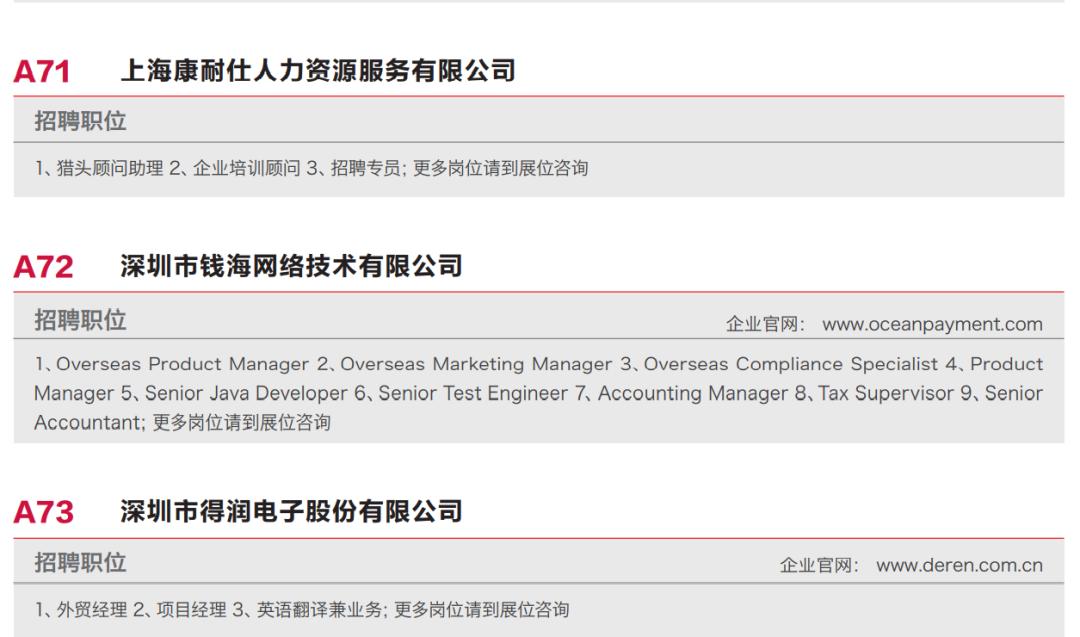Click 招聘职位 heading under booth A71
Screen dimensions: 1080x637
click(x=80, y=122)
